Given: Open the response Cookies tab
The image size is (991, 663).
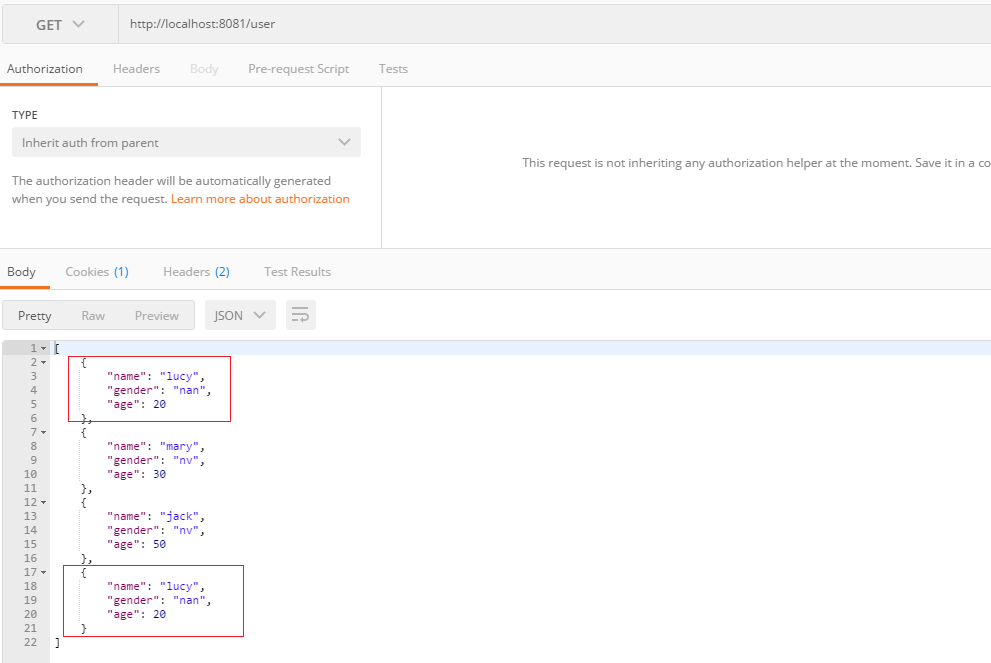Looking at the screenshot, I should pos(96,272).
